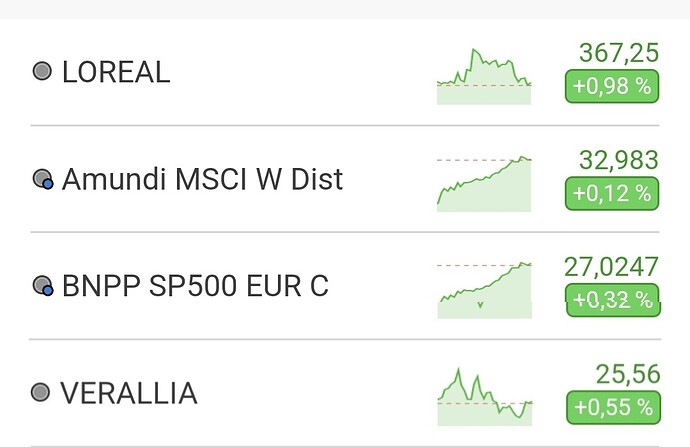
Task: Click the VERALLIA price 25,56
Action: pos(627,374)
